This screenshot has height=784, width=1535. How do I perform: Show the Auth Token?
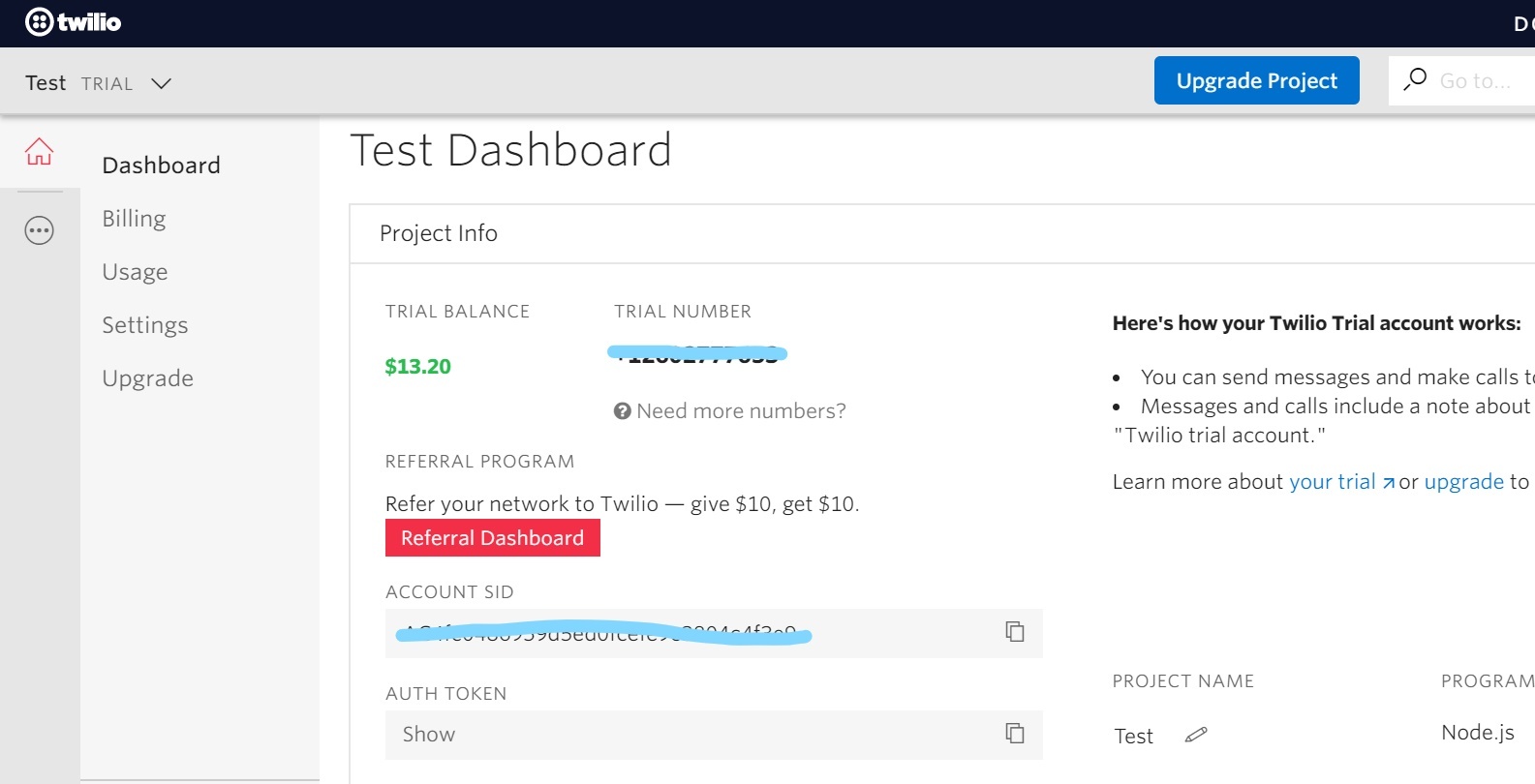[x=429, y=735]
